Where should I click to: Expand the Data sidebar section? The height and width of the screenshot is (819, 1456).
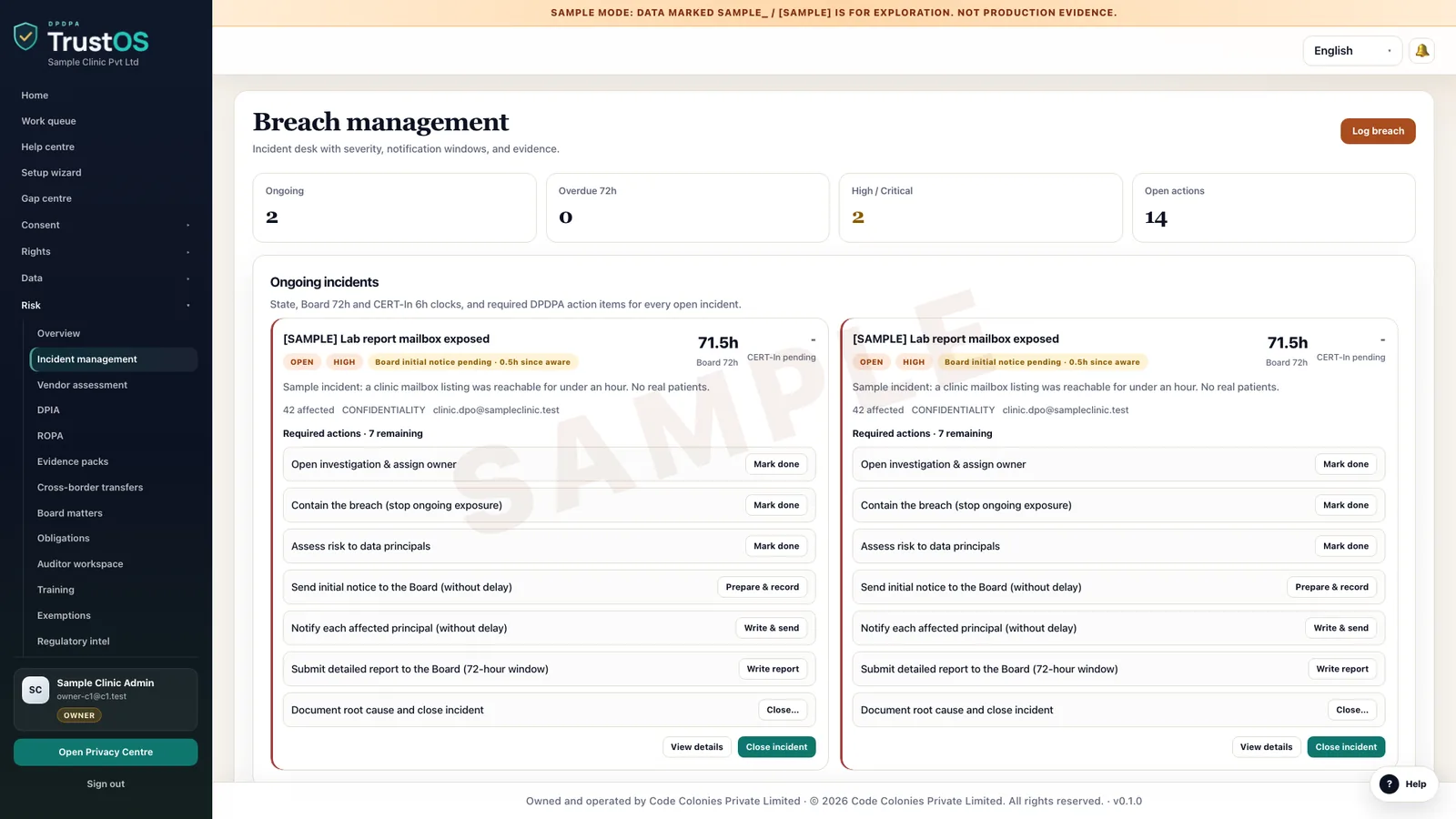106,278
